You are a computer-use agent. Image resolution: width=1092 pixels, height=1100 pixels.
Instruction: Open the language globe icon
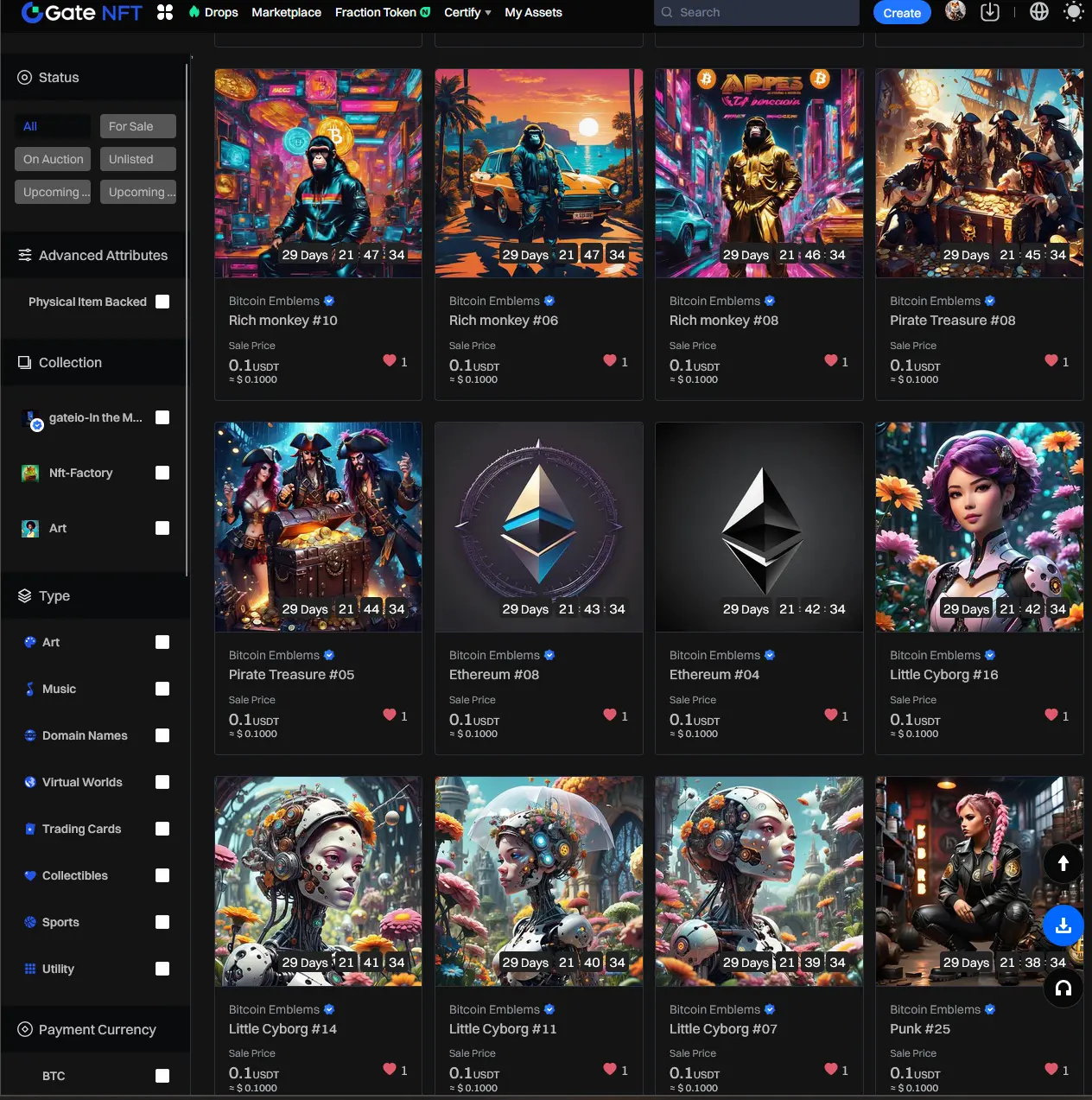(x=1039, y=12)
